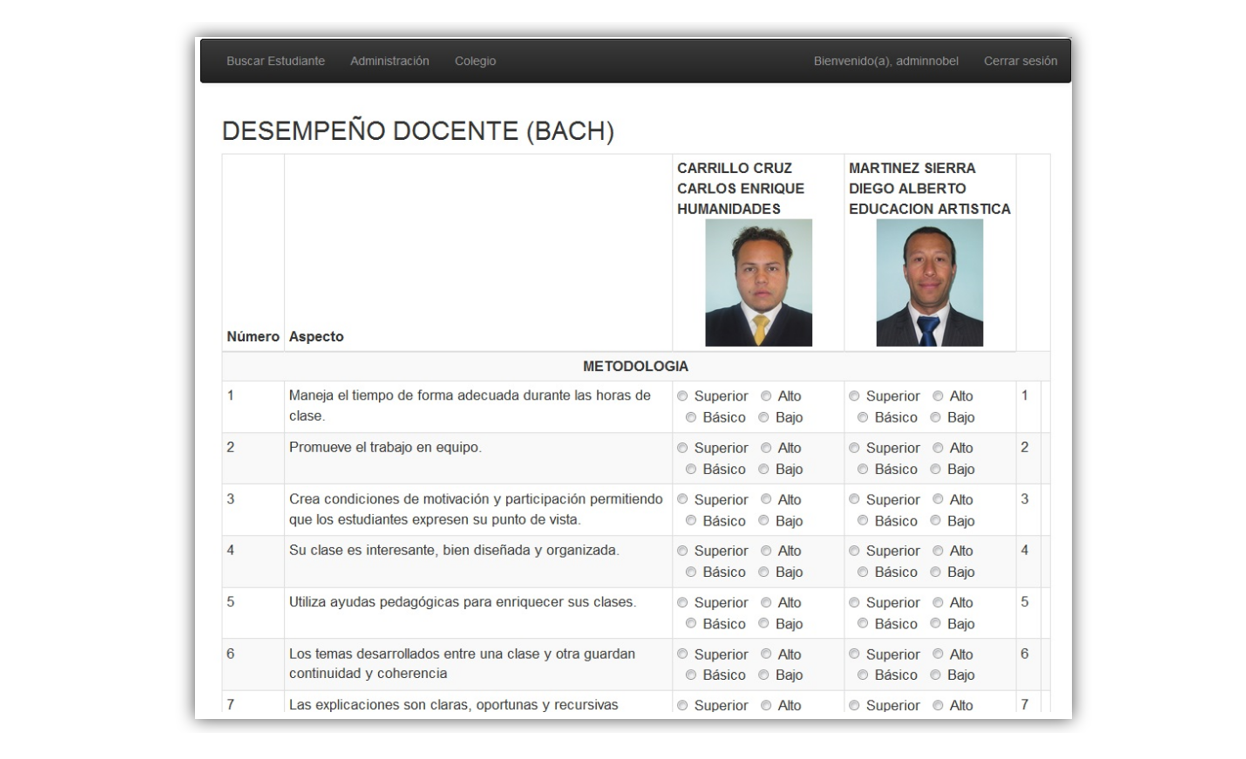Select Básico for Martinez on question 1
This screenshot has width=1246, height=759.
pyautogui.click(x=863, y=418)
